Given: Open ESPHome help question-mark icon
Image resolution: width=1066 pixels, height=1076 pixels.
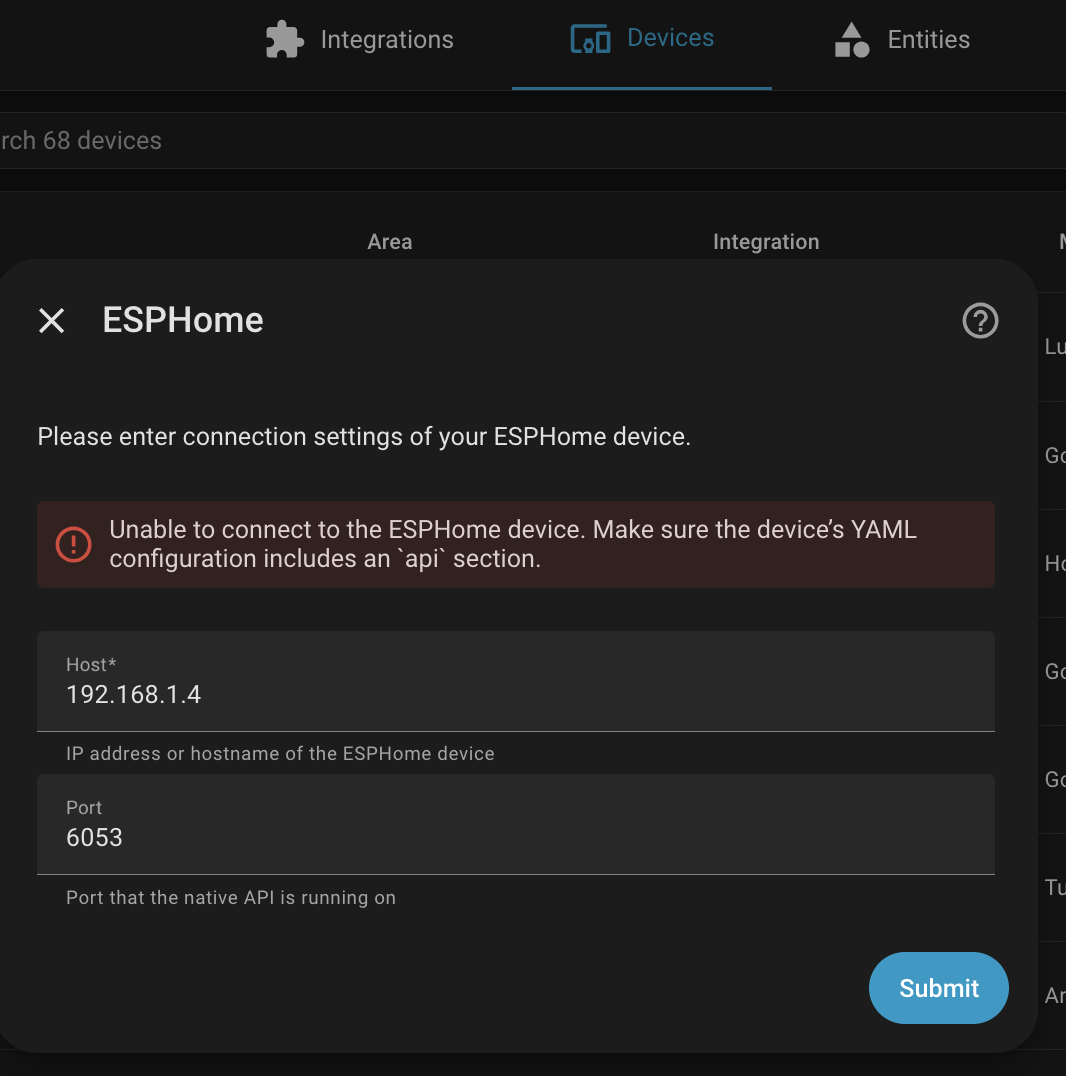Looking at the screenshot, I should tap(980, 321).
